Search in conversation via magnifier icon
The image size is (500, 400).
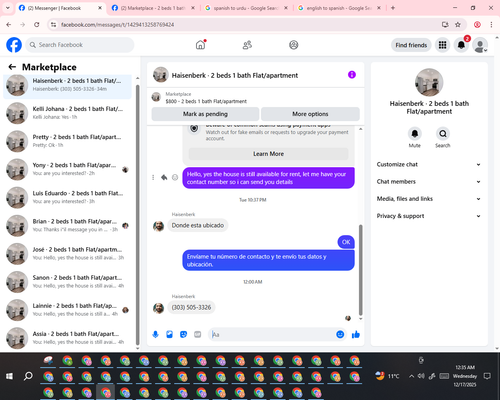[x=443, y=134]
